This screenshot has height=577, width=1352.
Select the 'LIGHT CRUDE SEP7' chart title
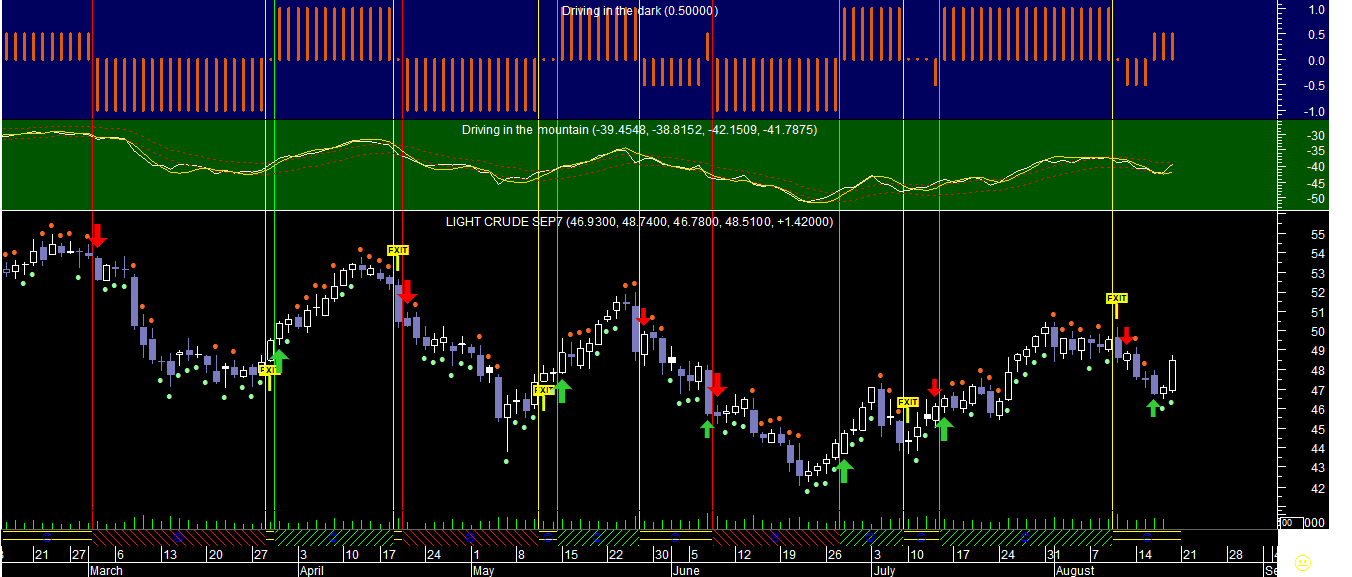(639, 221)
